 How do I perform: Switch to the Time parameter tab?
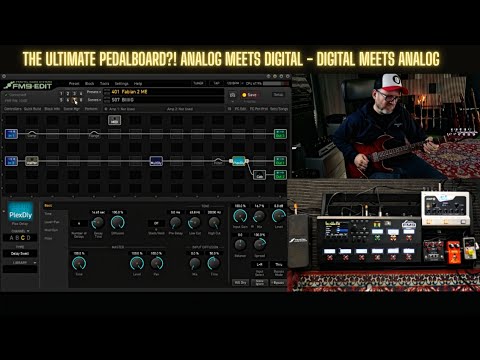coord(48,214)
